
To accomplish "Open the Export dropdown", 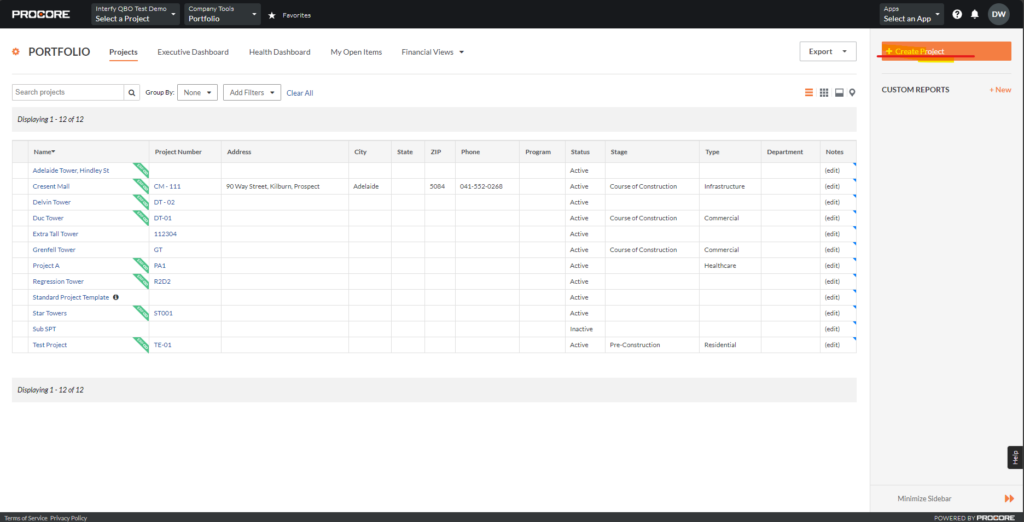I will [x=827, y=51].
